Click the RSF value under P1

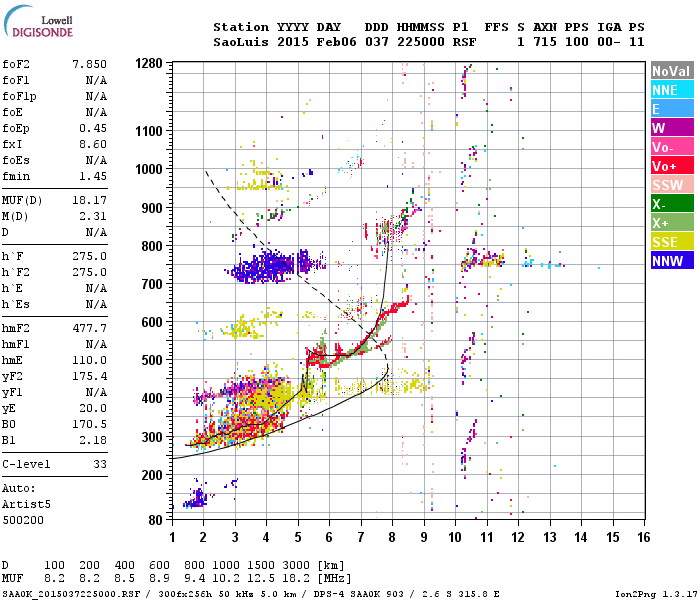464,42
